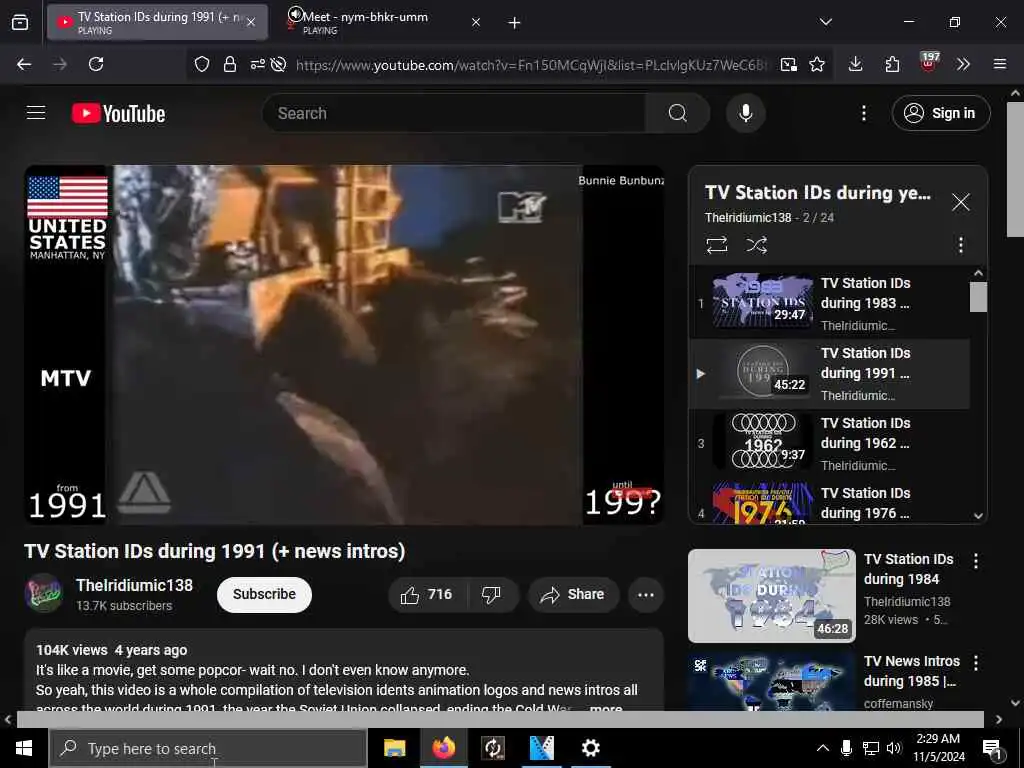Open TheIridiumic138 link in playlist header
The image size is (1024, 768).
click(748, 217)
